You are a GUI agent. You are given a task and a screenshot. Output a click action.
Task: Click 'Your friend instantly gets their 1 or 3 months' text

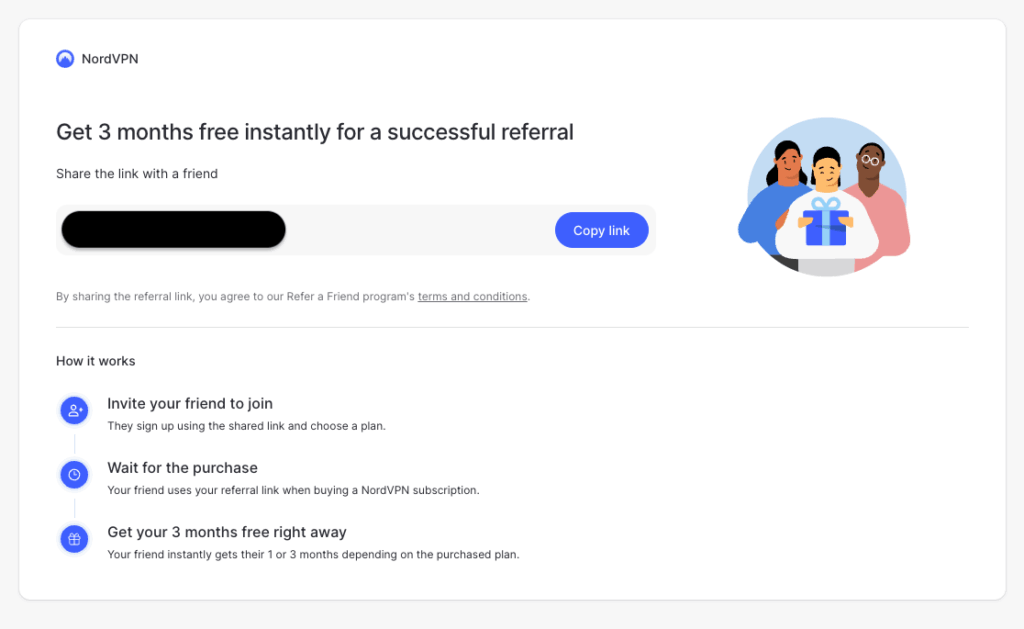(313, 554)
